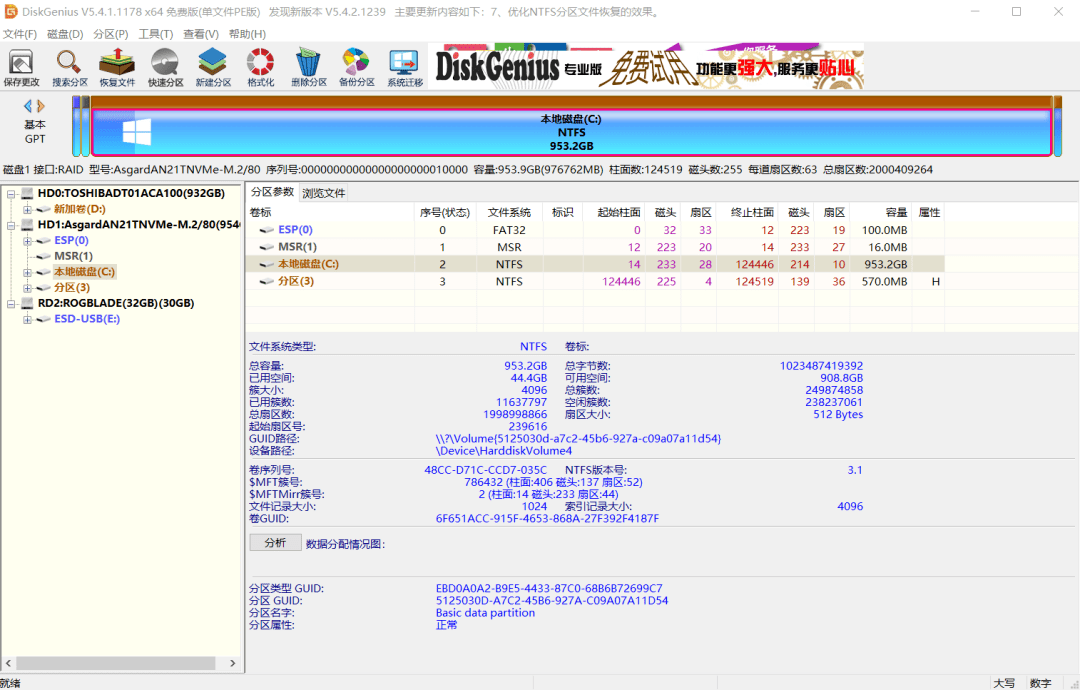Open the 文件(F) menu

(20, 34)
